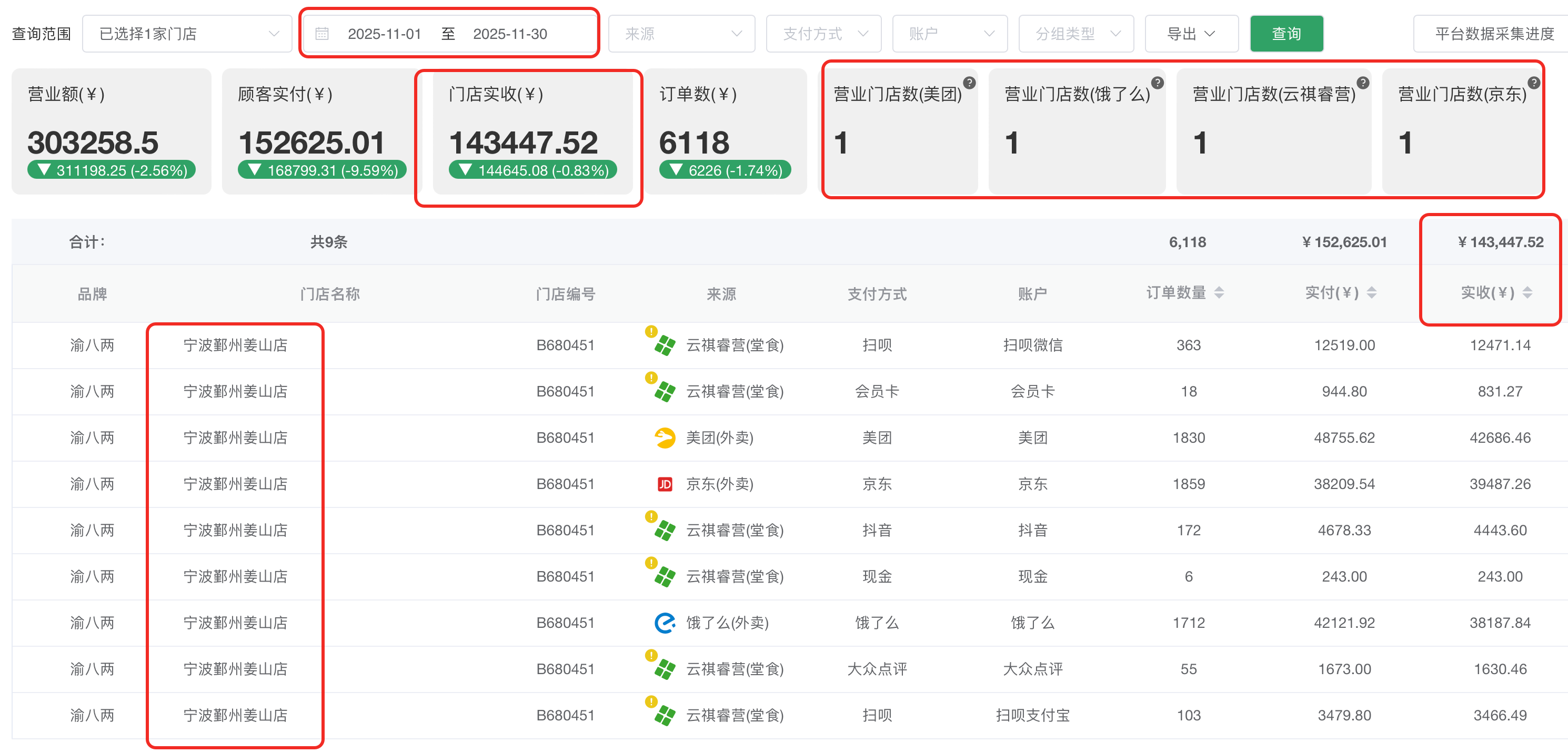Click help icon beside 营业门店数(京东)
The image size is (1568, 753).
(x=1534, y=83)
